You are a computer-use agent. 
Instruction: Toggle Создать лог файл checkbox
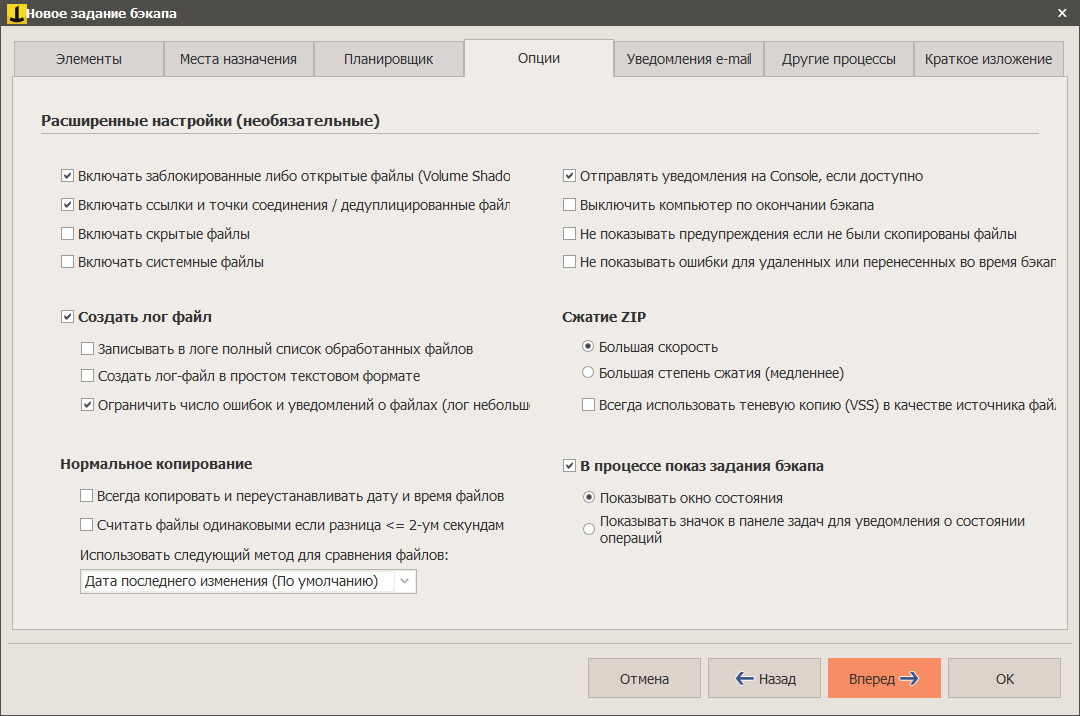point(68,317)
